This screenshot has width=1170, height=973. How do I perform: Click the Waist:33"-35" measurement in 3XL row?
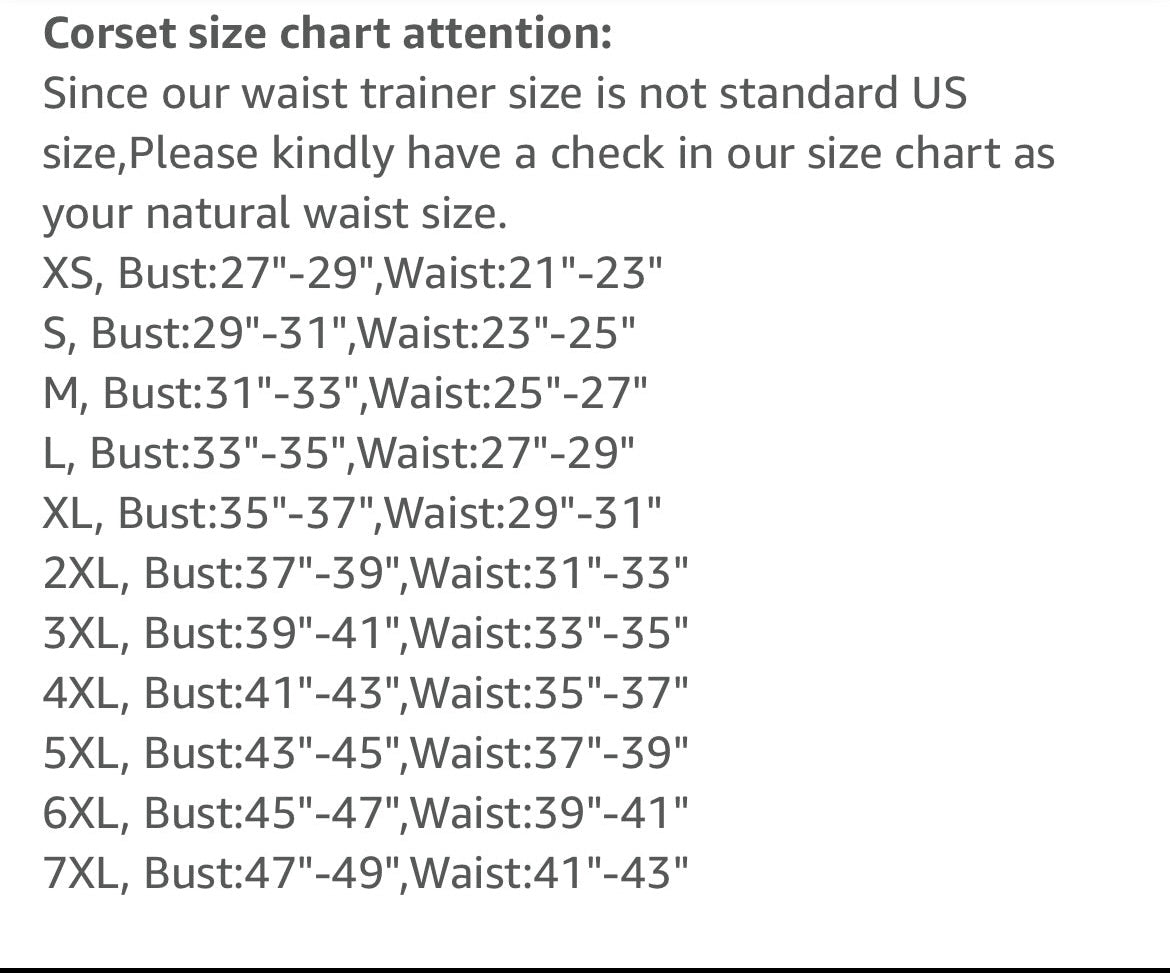(x=550, y=634)
